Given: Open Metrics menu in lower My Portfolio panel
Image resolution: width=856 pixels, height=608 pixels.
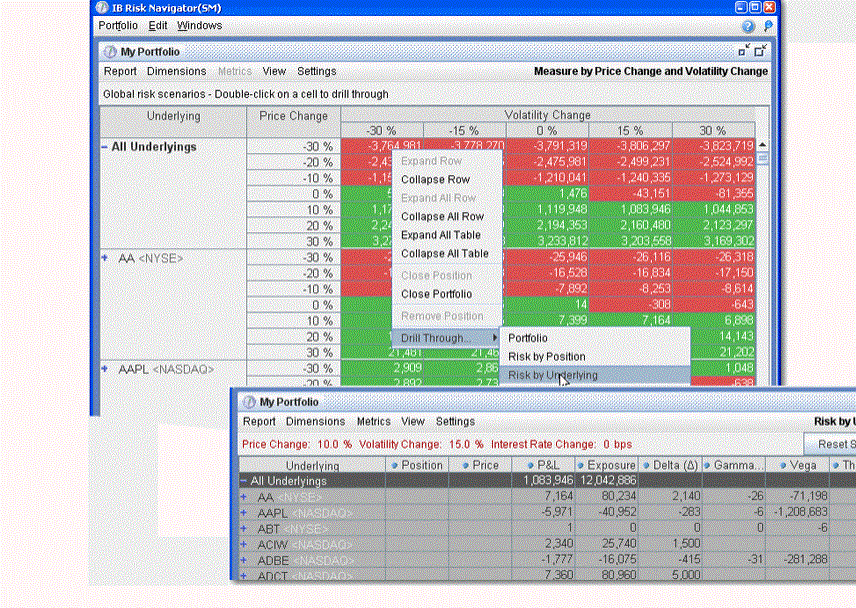Looking at the screenshot, I should tap(373, 422).
